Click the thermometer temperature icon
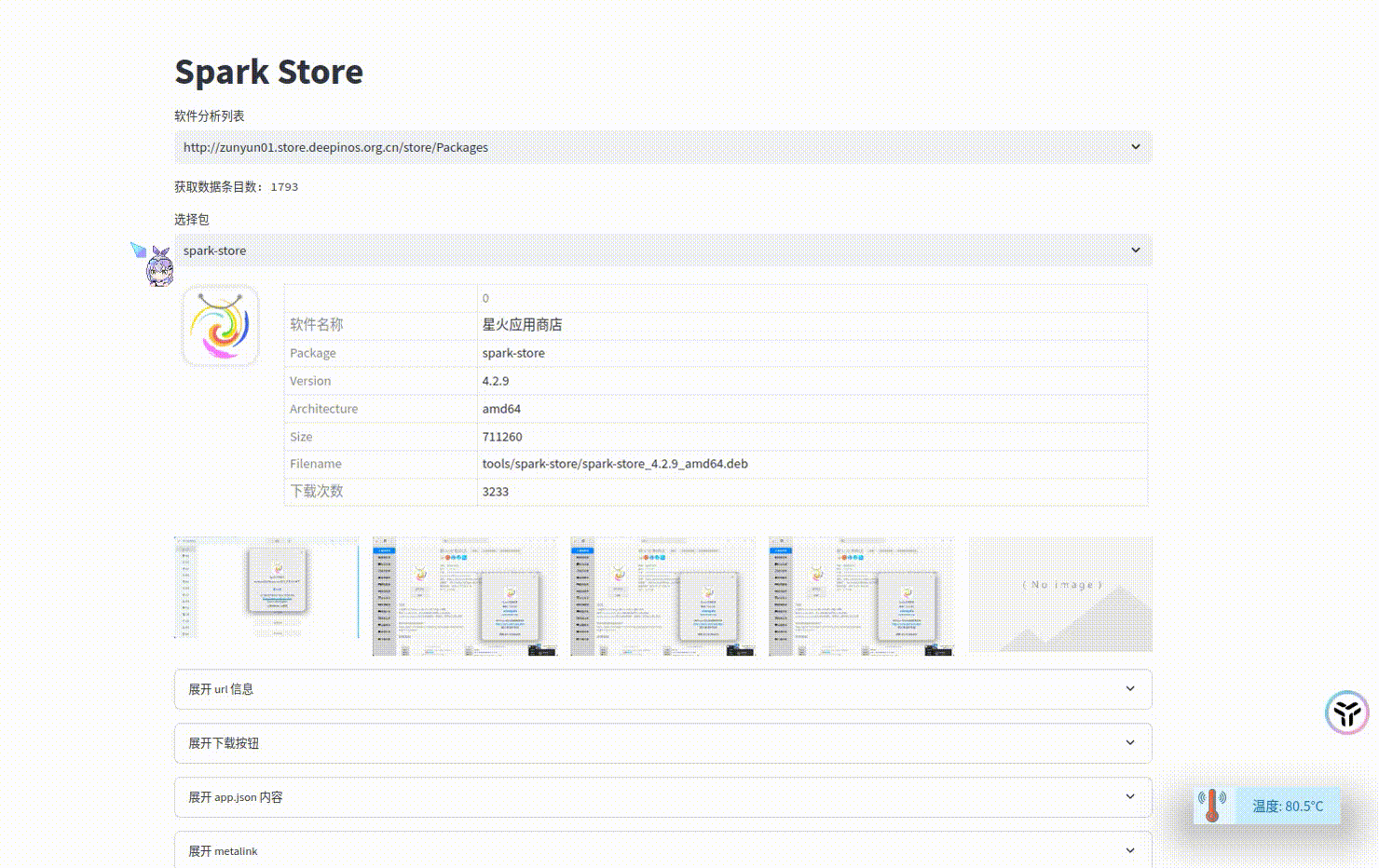 [1212, 805]
